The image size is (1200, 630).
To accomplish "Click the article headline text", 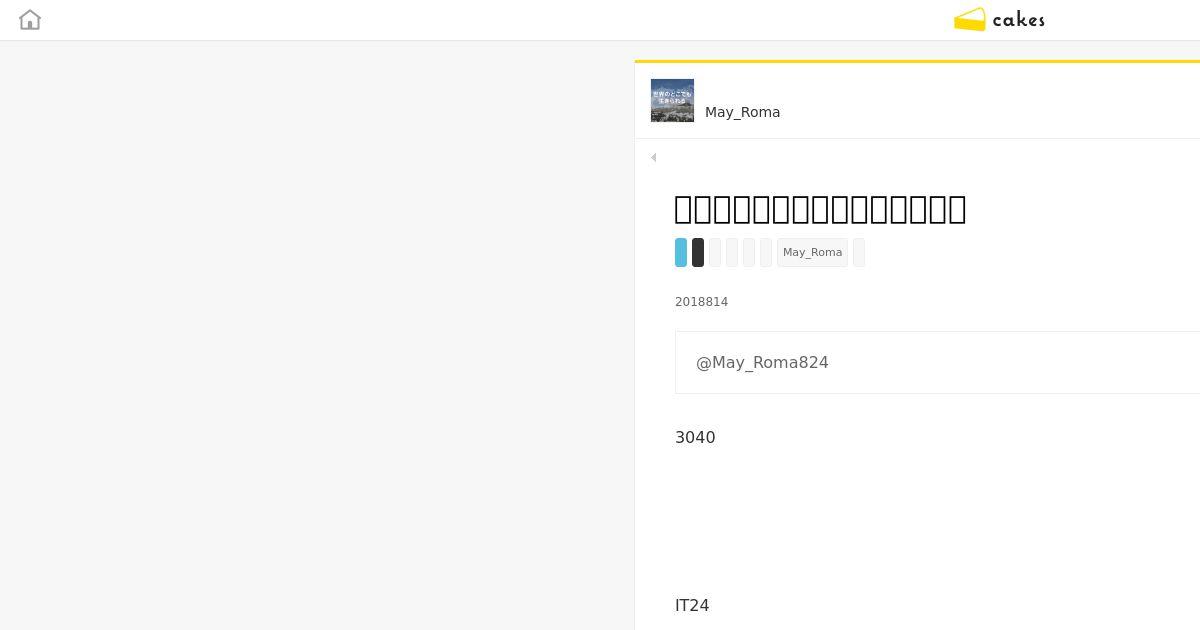I will click(820, 209).
